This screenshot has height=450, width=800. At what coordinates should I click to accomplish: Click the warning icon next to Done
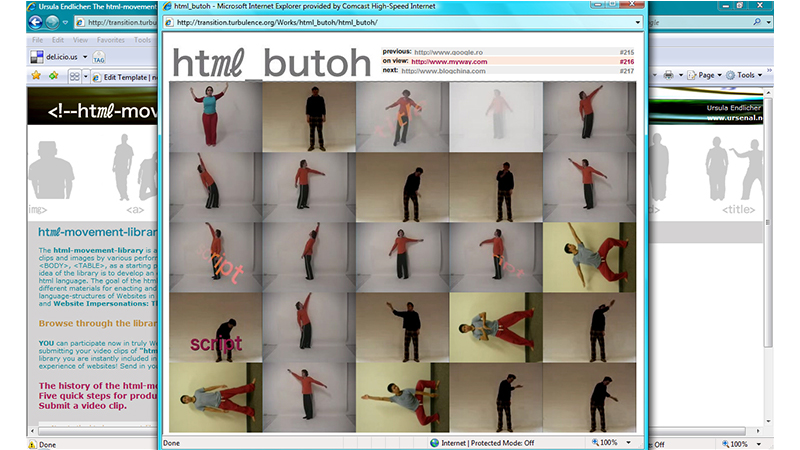click(32, 444)
